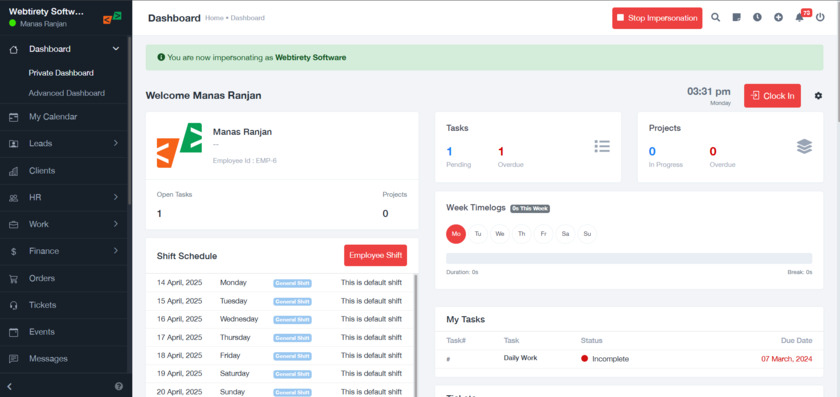Click the power logout icon
840x397 pixels.
pyautogui.click(x=820, y=18)
